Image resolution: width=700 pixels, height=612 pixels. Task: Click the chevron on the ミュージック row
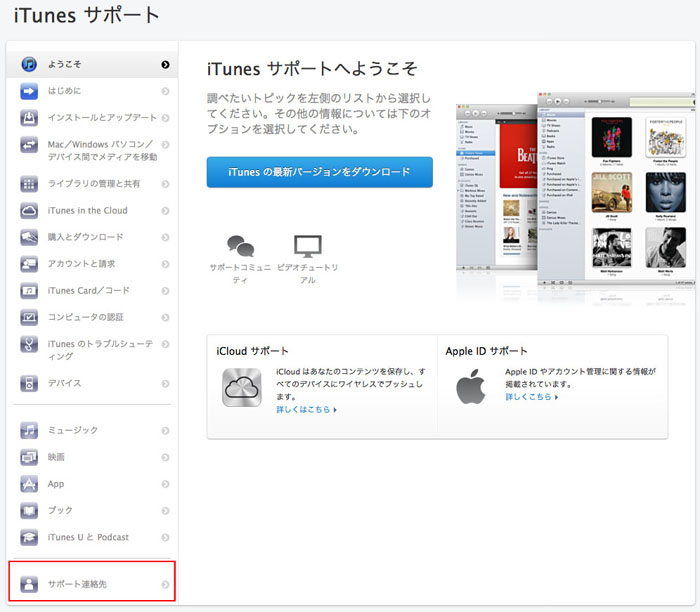coord(165,430)
